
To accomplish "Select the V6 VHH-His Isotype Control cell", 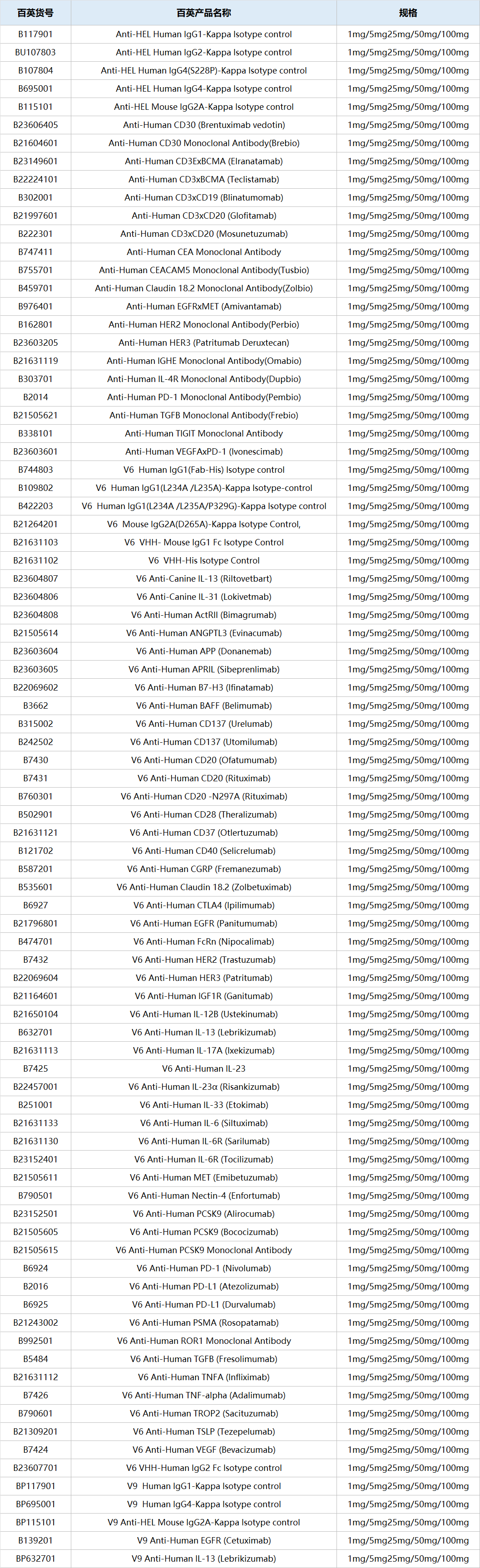I will 203,561.
